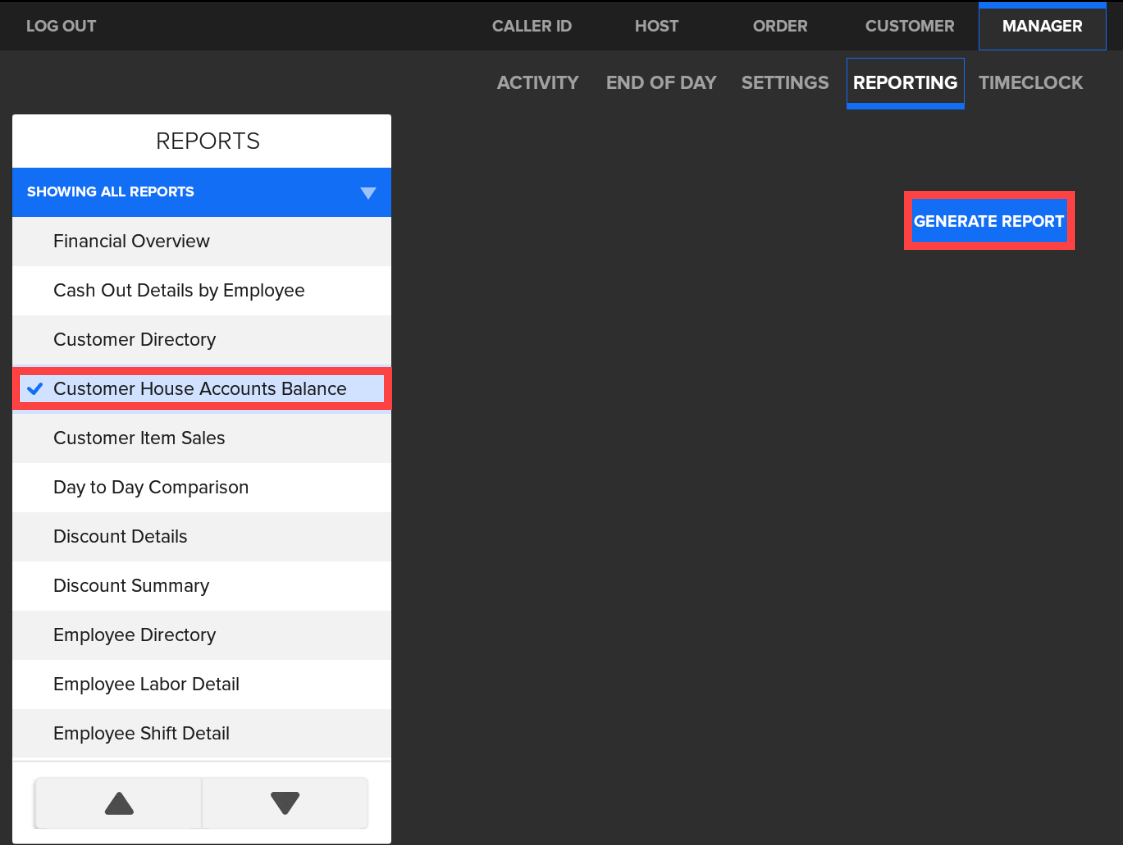1123x845 pixels.
Task: Switch to the Host tab
Action: [656, 26]
